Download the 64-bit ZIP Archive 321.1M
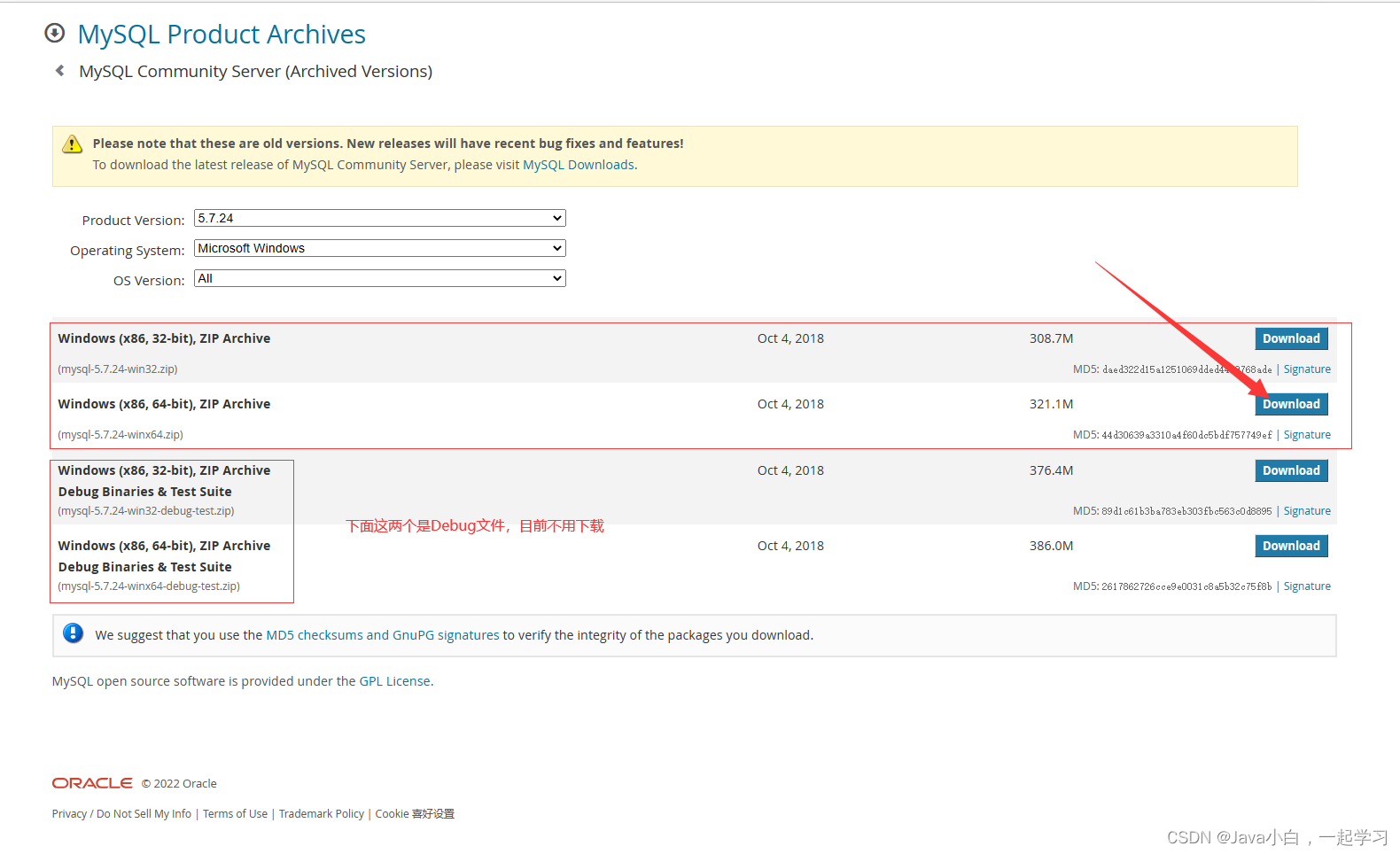Viewport: 1400px width, 854px height. tap(1291, 404)
